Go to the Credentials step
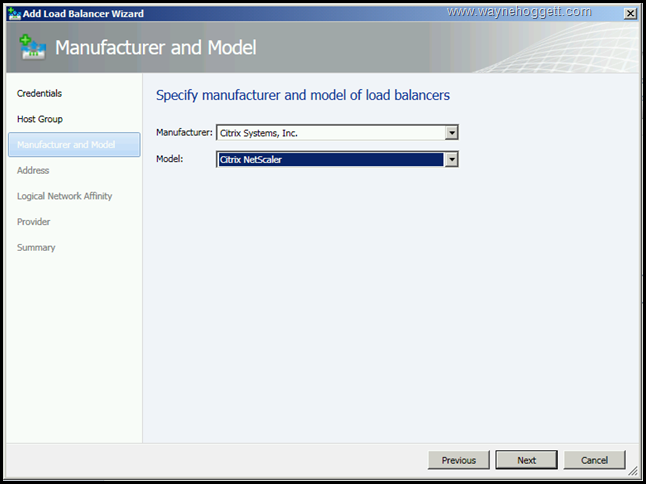 (x=40, y=93)
